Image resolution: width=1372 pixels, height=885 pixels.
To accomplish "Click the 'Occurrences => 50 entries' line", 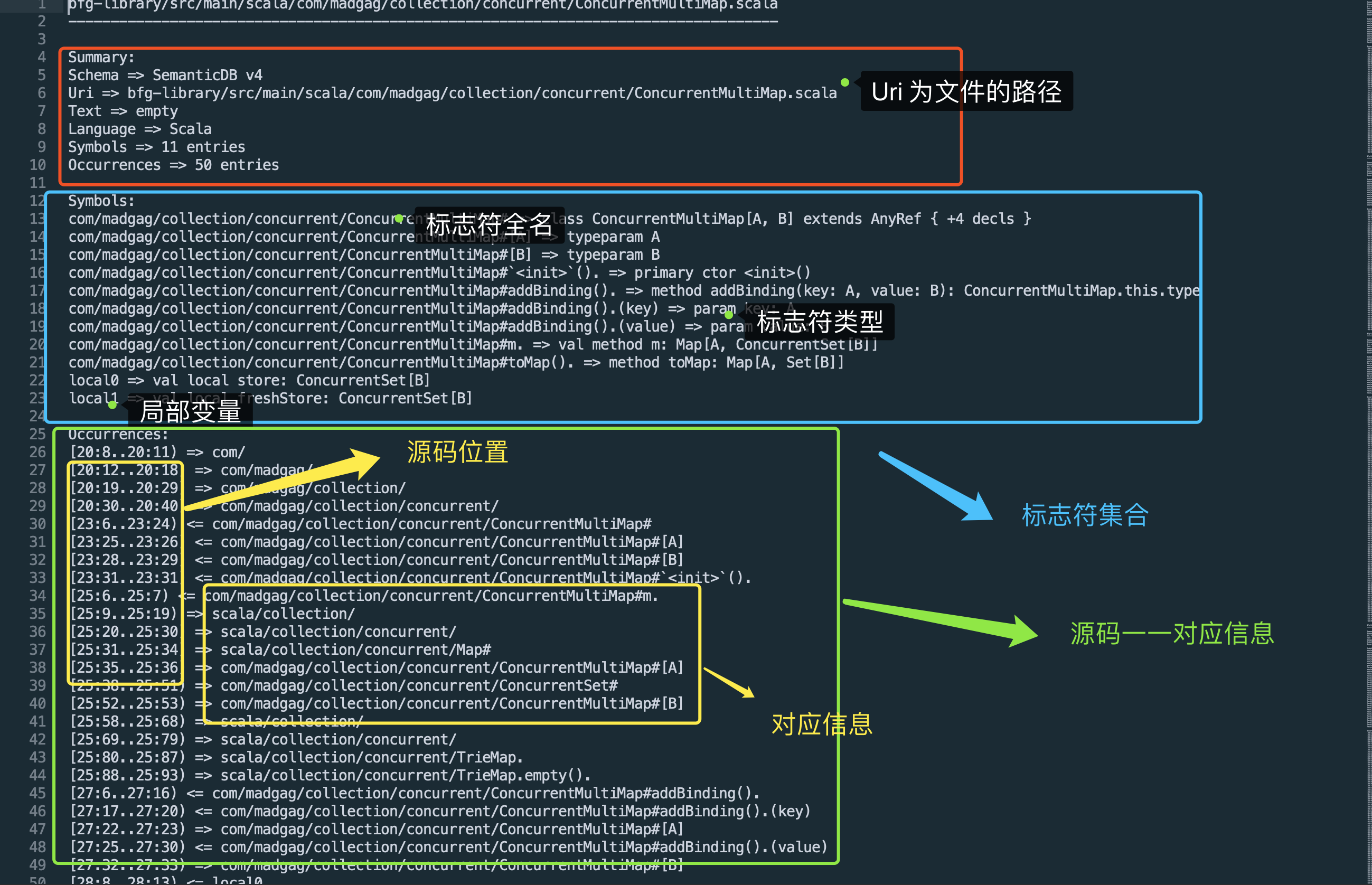I will [x=173, y=165].
